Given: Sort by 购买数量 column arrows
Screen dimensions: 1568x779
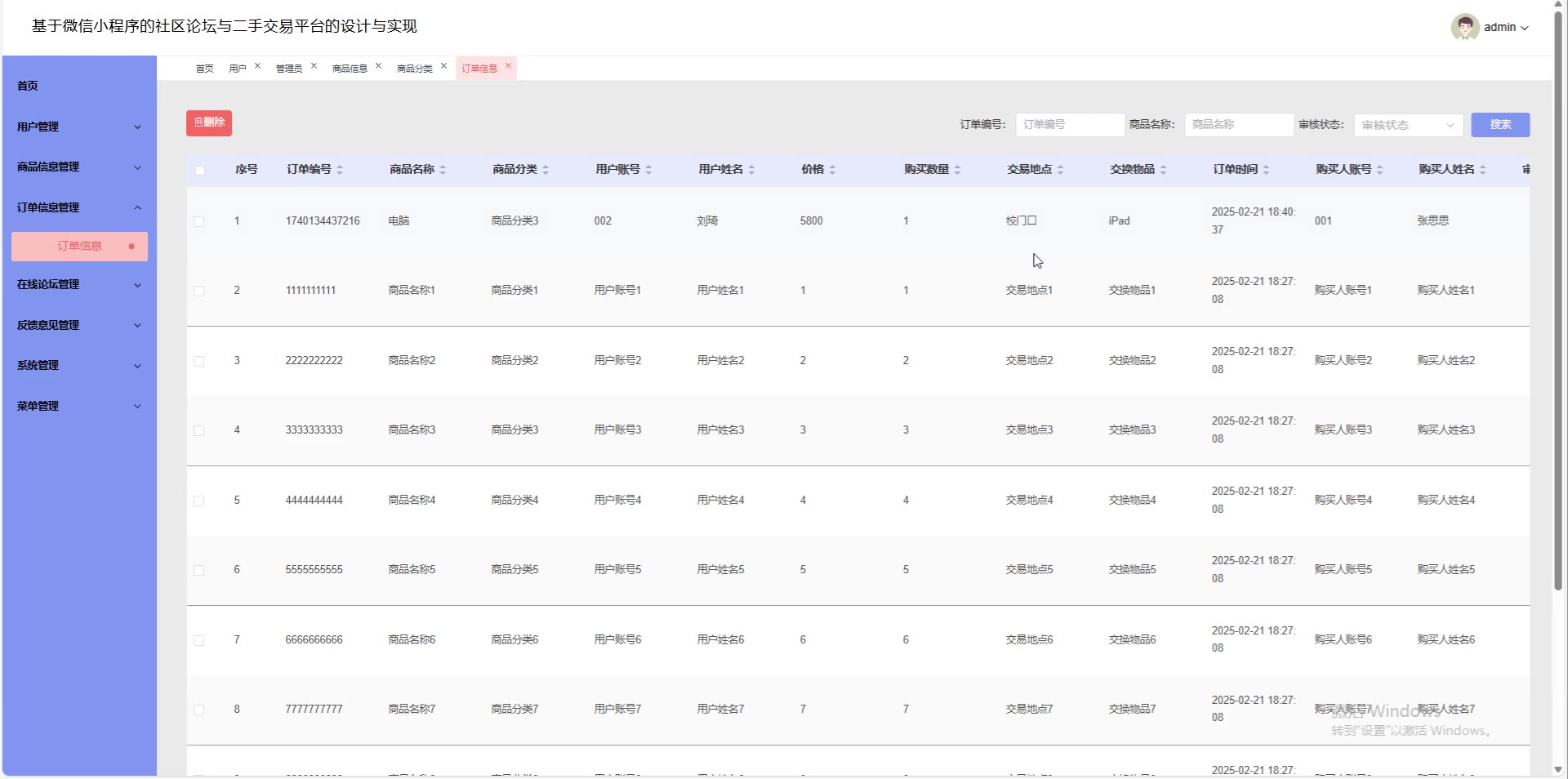Looking at the screenshot, I should coord(957,170).
